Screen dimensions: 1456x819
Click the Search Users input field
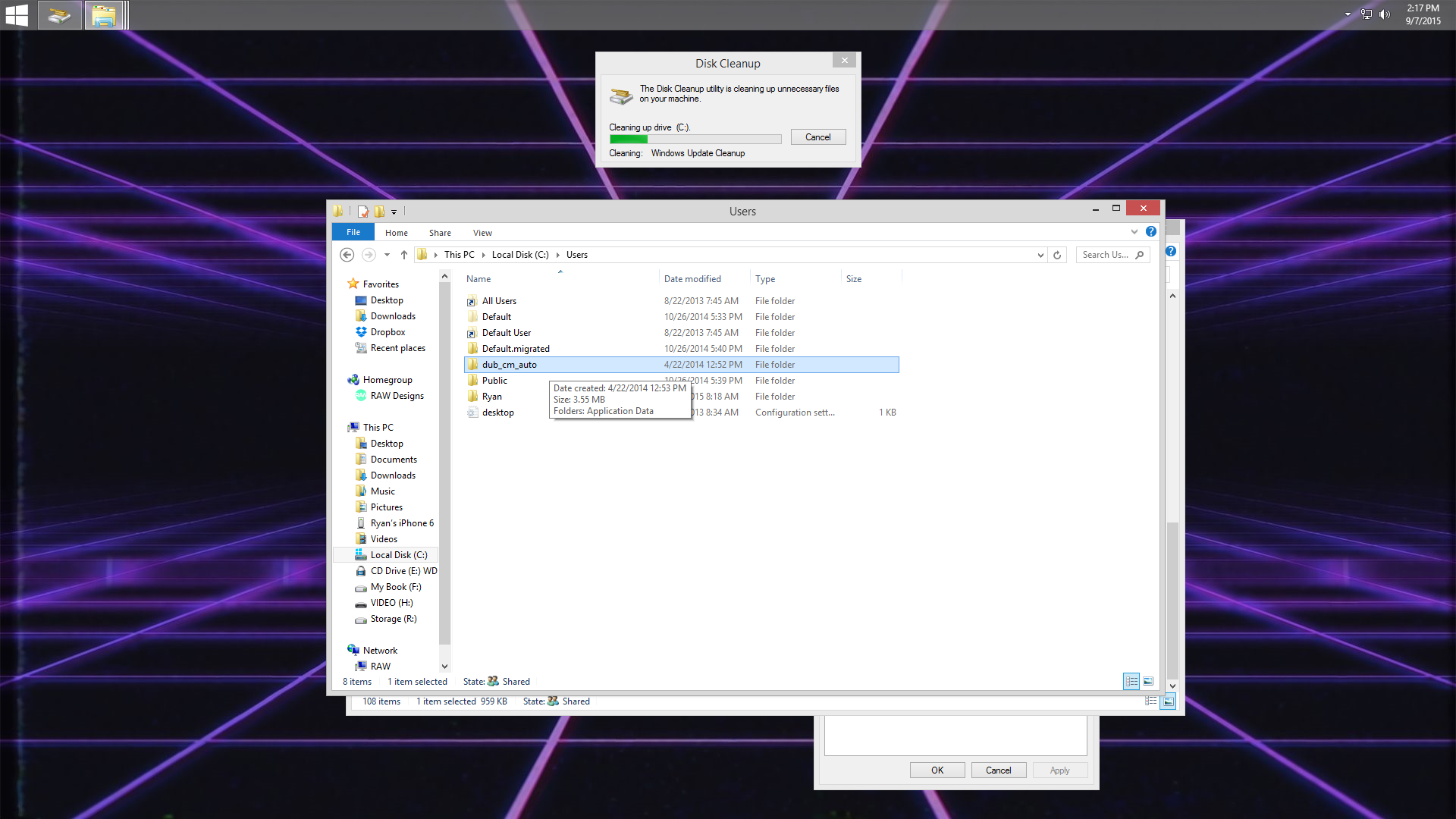[x=1106, y=255]
